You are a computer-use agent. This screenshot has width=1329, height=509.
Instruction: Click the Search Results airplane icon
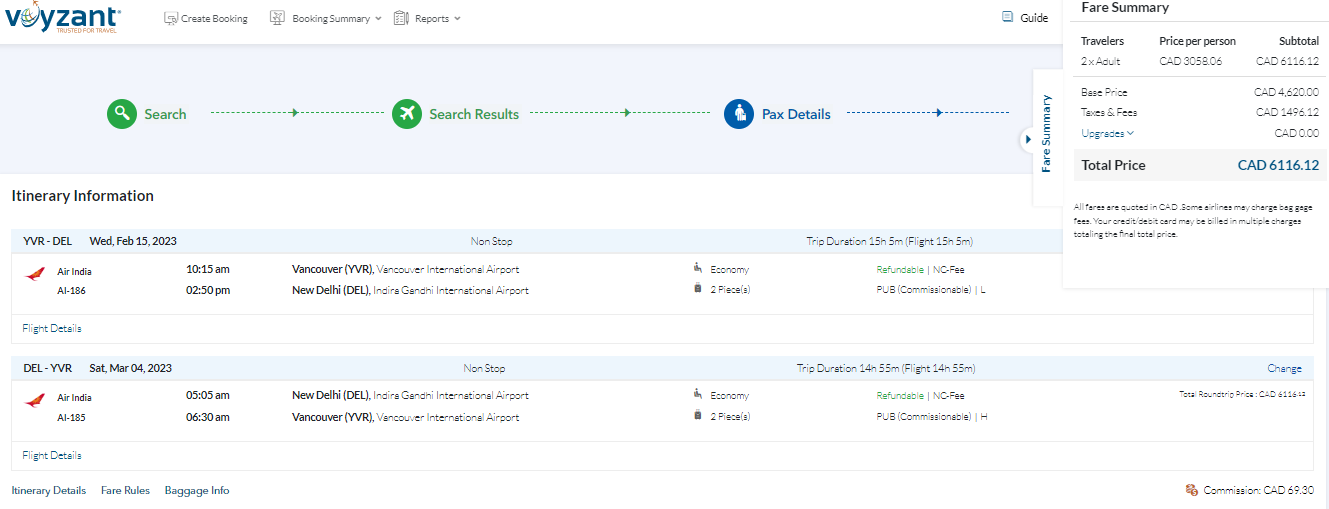[406, 114]
